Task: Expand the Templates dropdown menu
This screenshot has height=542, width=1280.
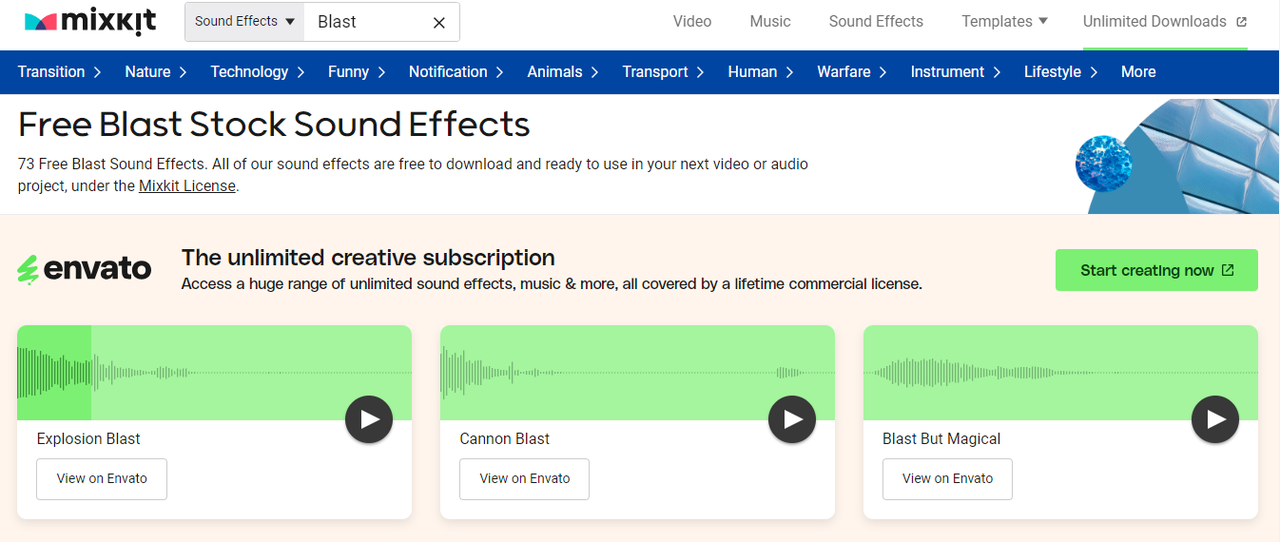Action: coord(1004,21)
